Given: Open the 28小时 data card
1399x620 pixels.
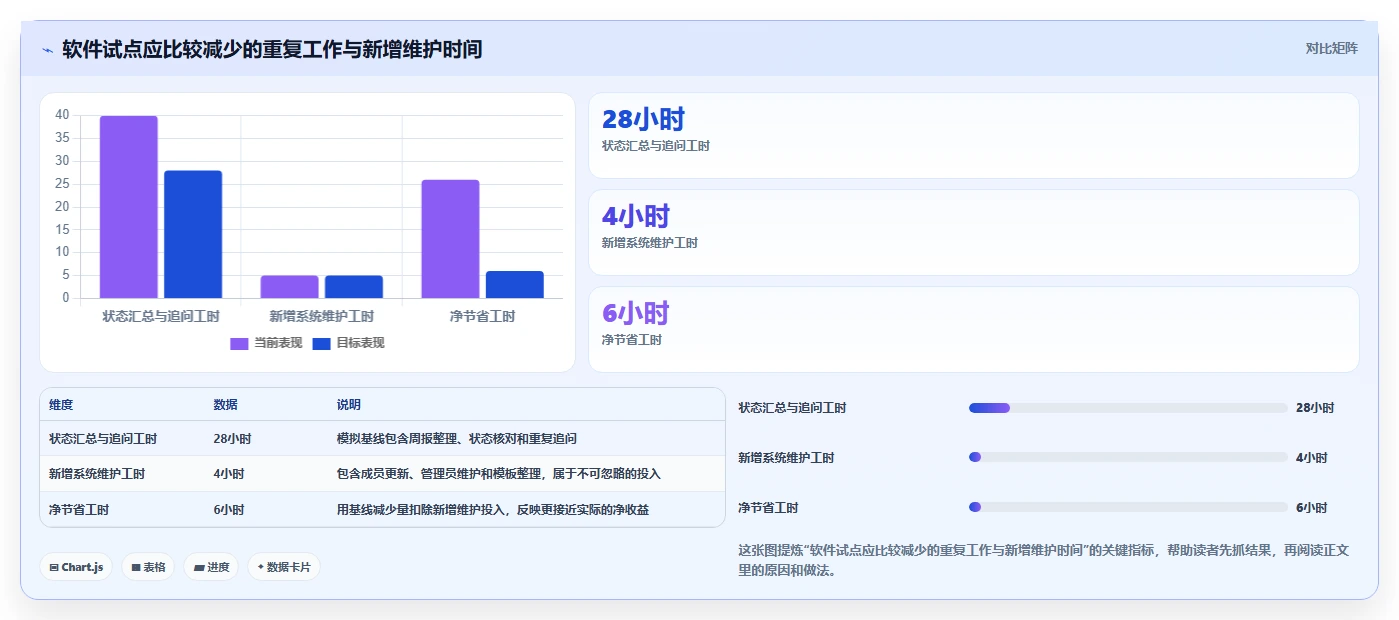Looking at the screenshot, I should click(x=974, y=136).
